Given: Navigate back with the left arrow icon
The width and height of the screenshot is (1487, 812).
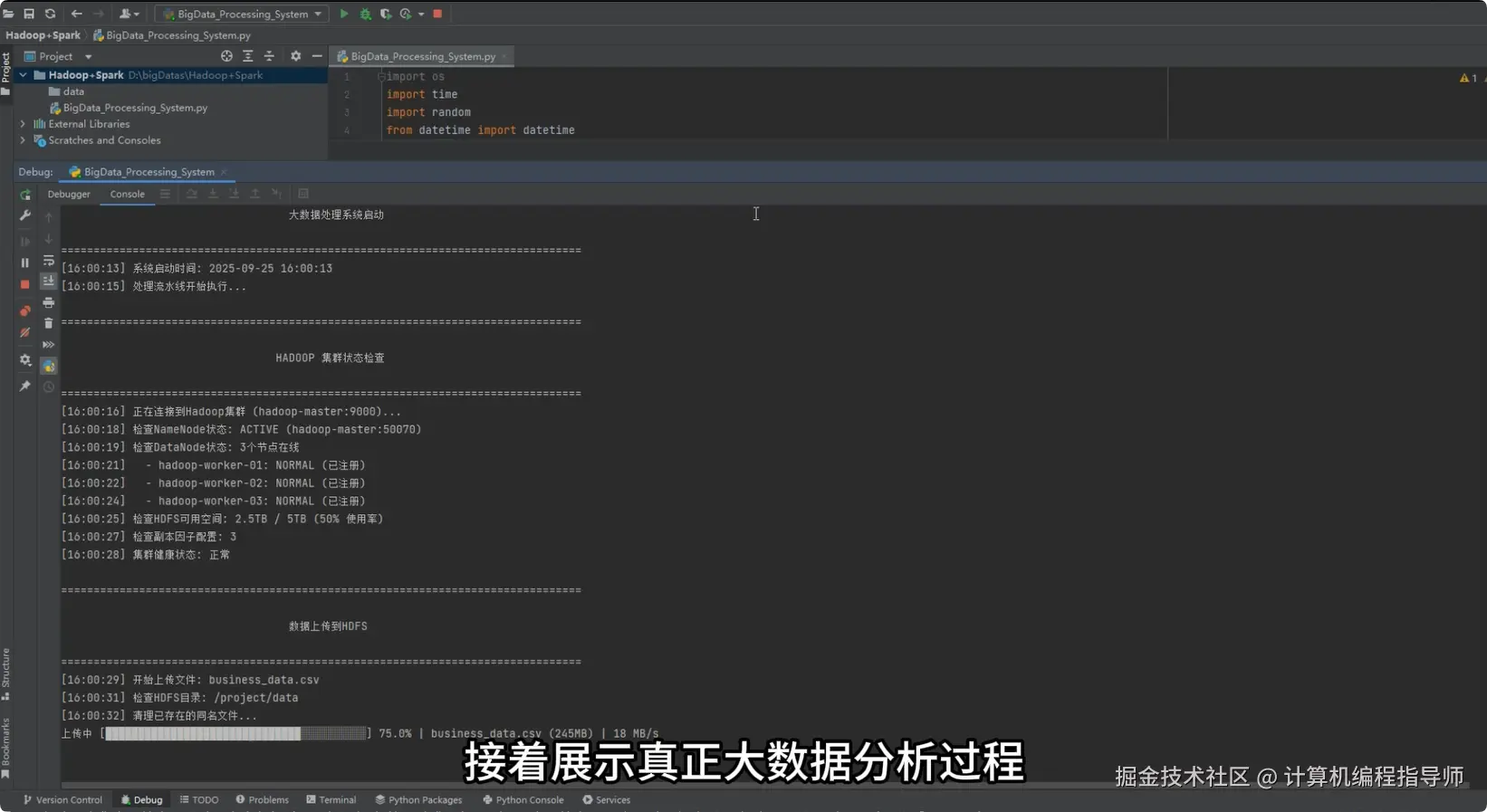Looking at the screenshot, I should 76,14.
